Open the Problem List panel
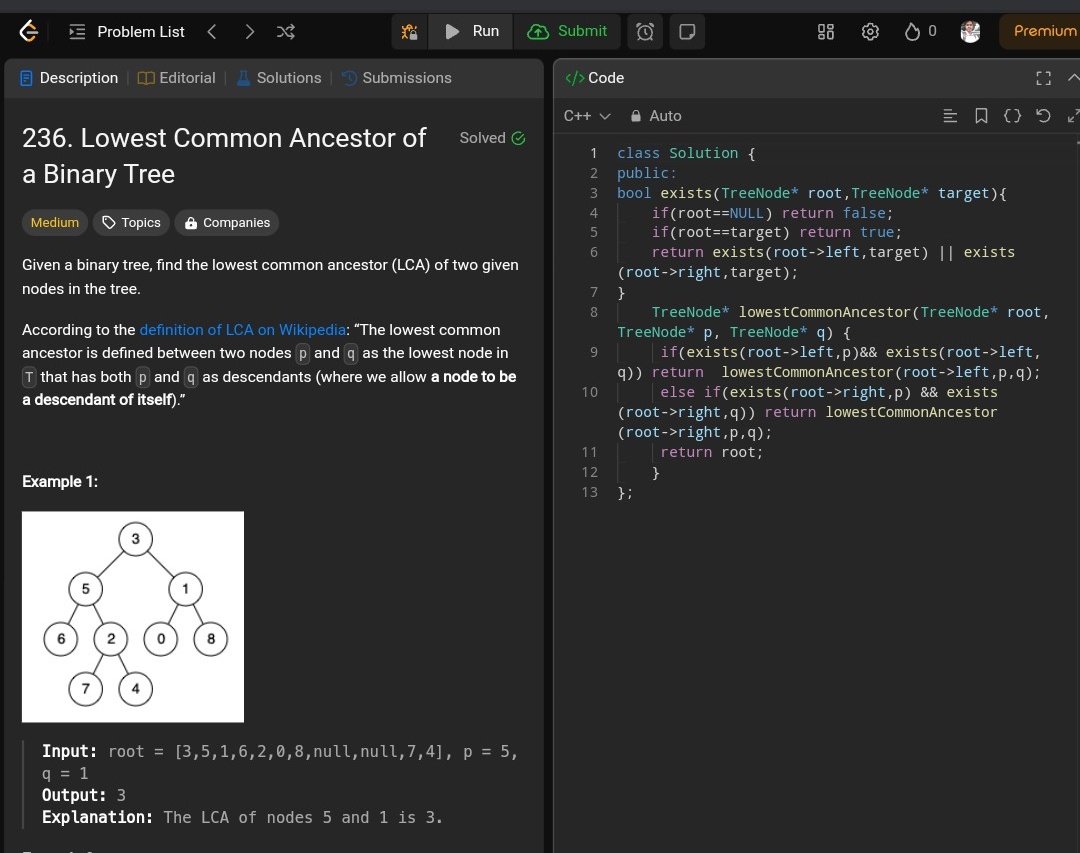1080x853 pixels. coord(127,32)
